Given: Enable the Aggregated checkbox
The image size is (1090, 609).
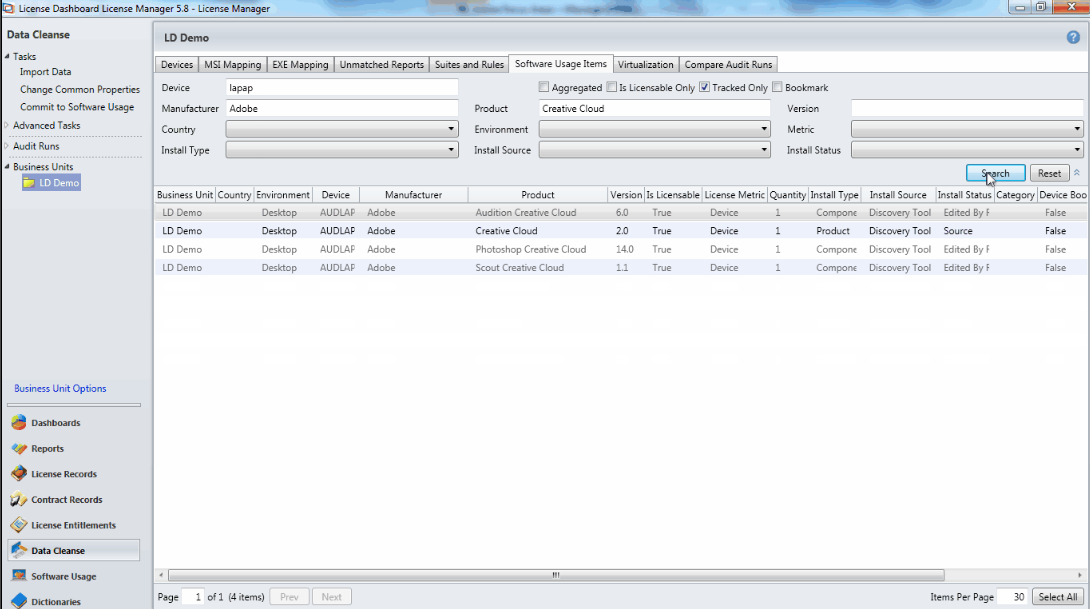Looking at the screenshot, I should pyautogui.click(x=544, y=88).
